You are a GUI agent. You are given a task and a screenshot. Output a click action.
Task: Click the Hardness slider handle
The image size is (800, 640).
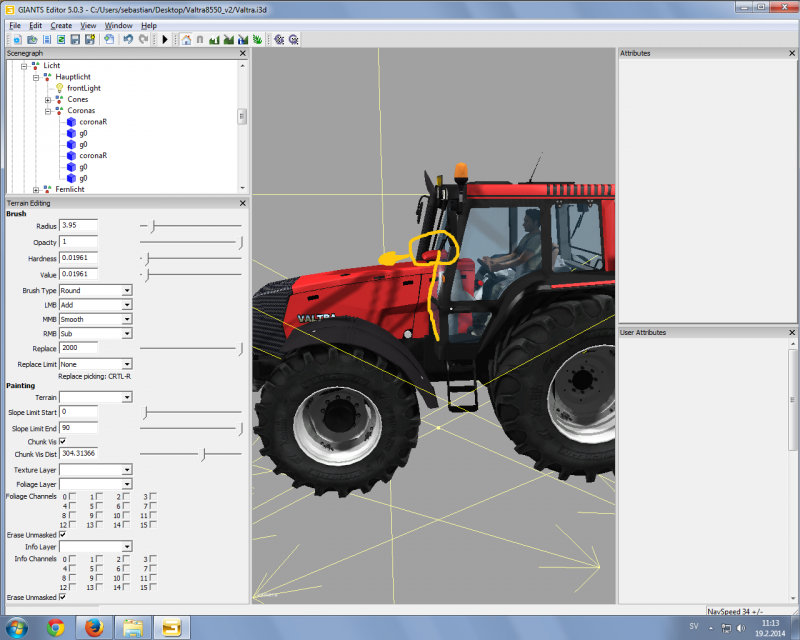tap(147, 259)
